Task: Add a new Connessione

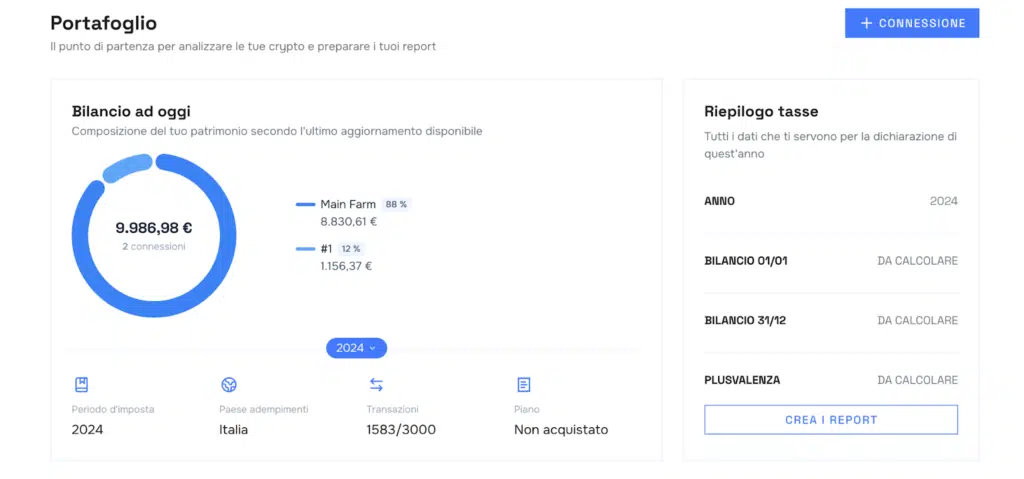Action: point(911,23)
